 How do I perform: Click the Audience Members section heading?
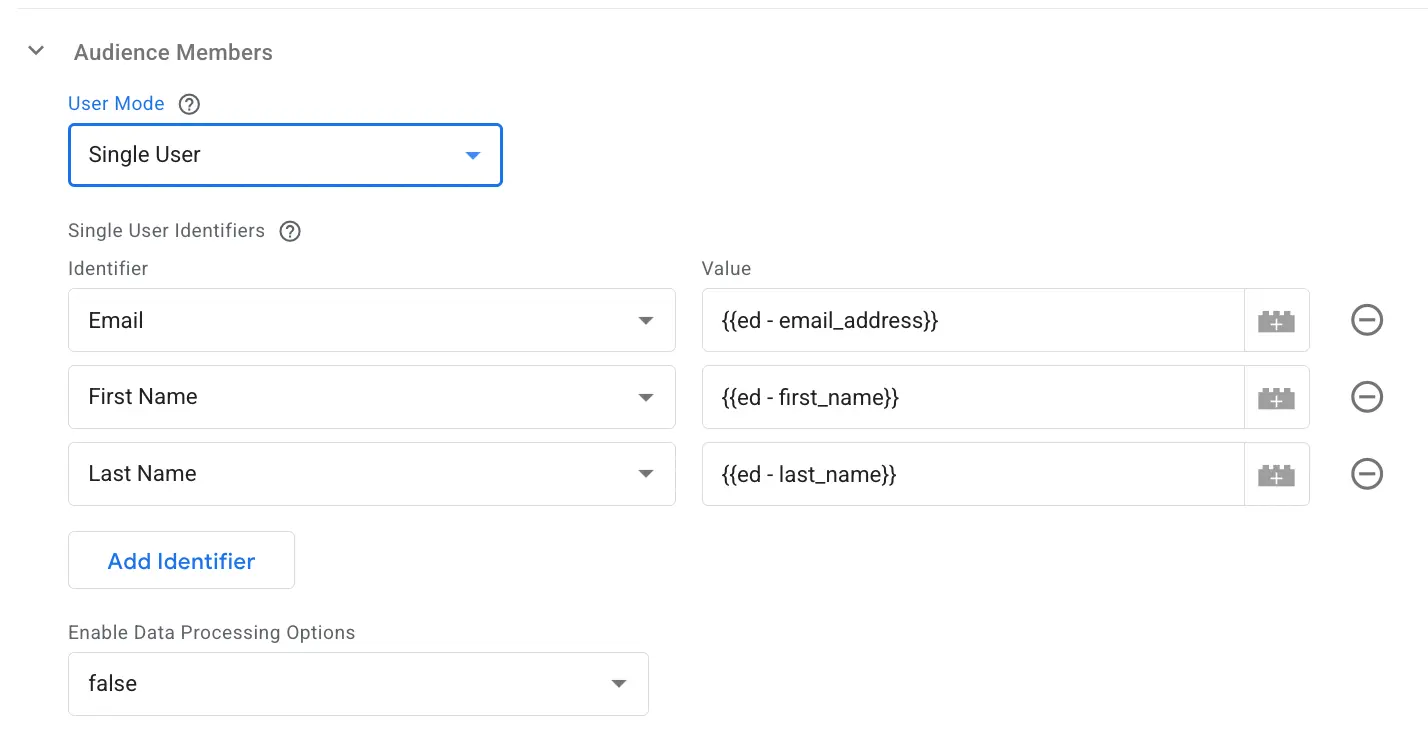coord(172,52)
